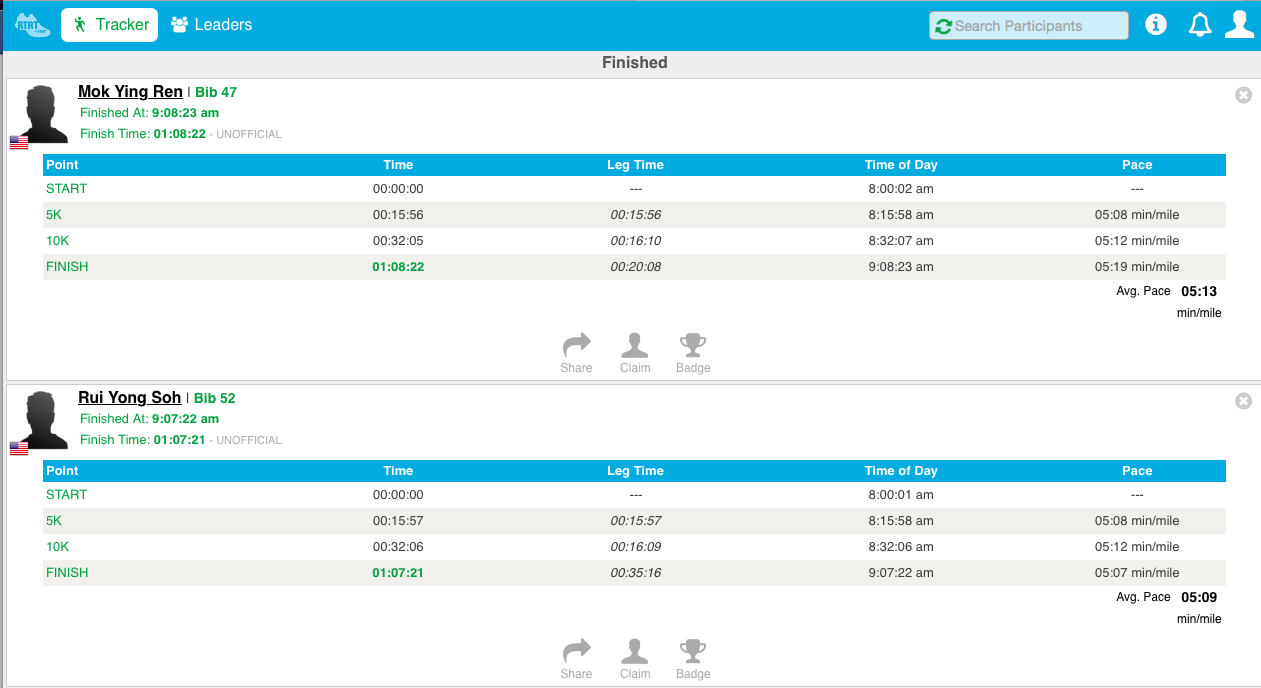The width and height of the screenshot is (1261, 688).
Task: Focus the Search Participants field
Action: pos(1029,26)
